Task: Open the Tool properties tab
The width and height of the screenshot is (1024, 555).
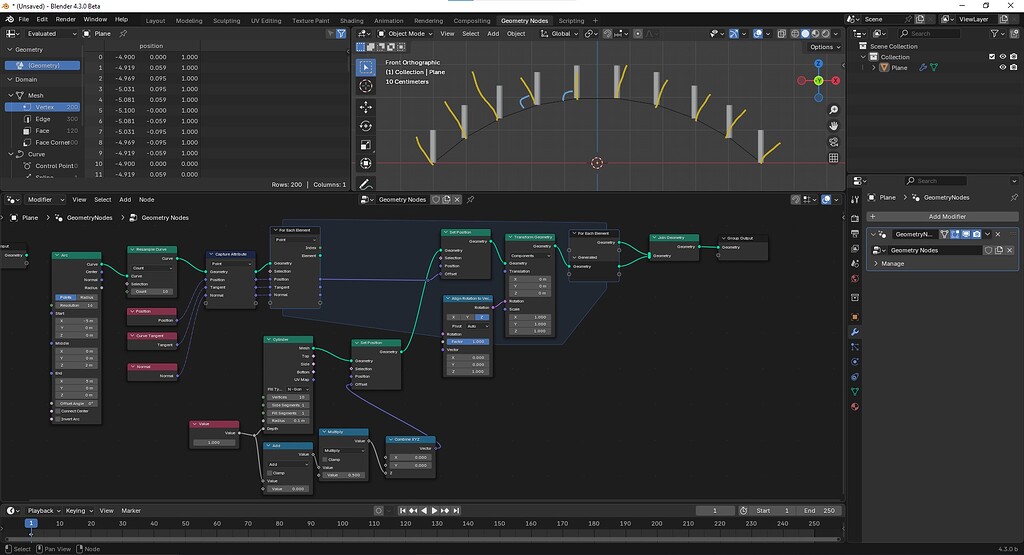Action: tap(855, 199)
